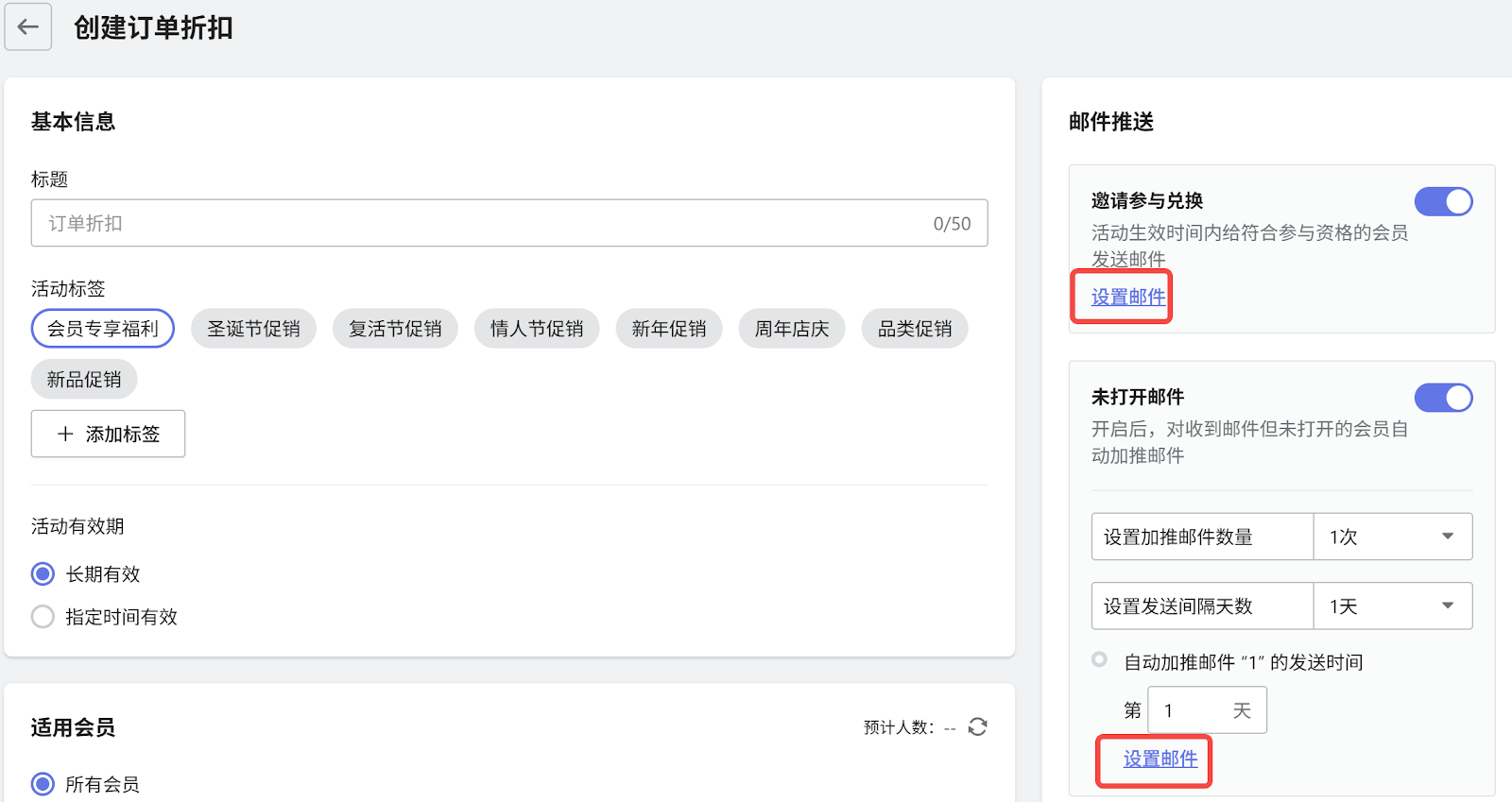Choose the 复活节促销 tag
This screenshot has width=1512, height=802.
(395, 329)
